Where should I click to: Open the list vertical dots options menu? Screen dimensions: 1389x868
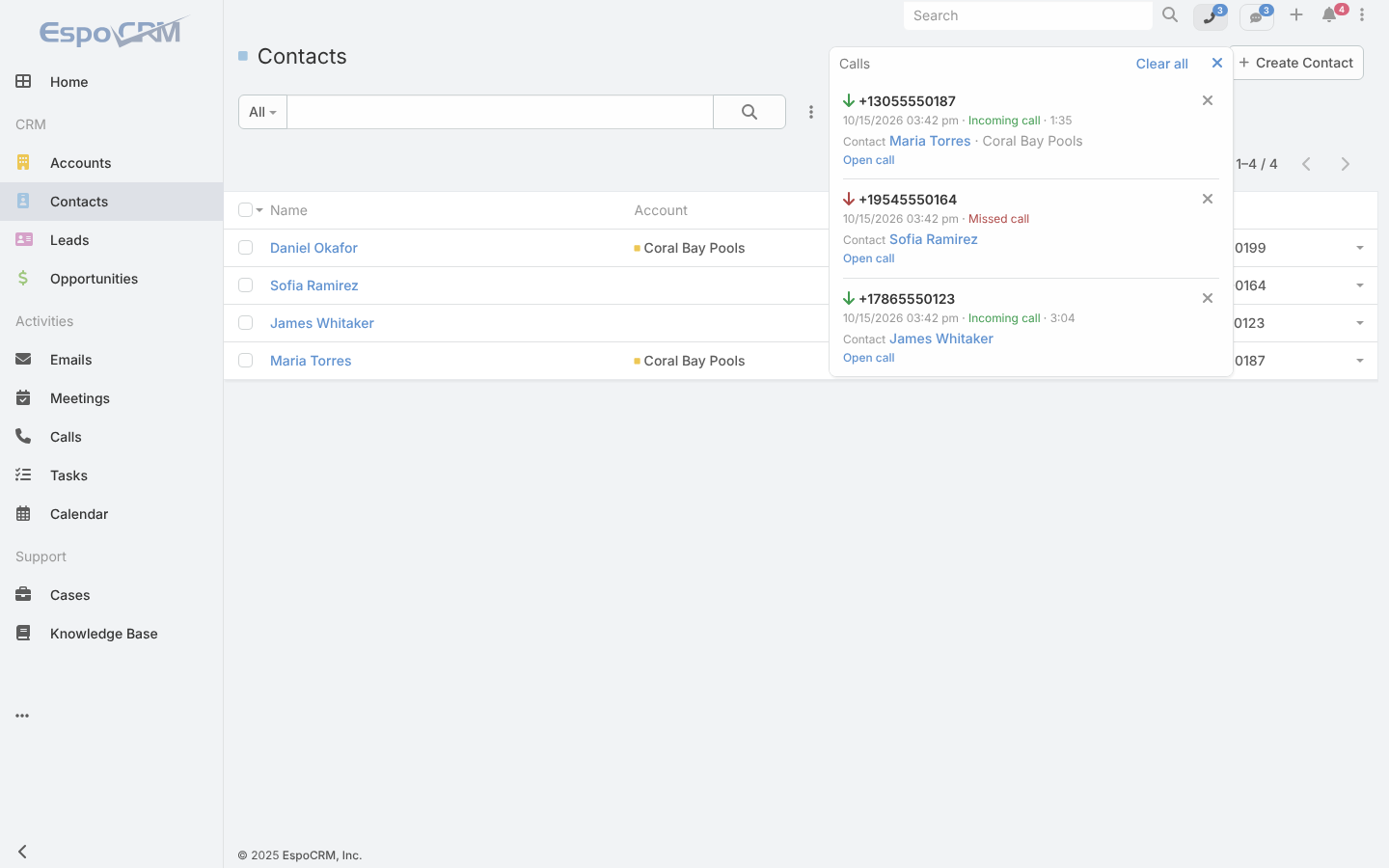coord(811,112)
